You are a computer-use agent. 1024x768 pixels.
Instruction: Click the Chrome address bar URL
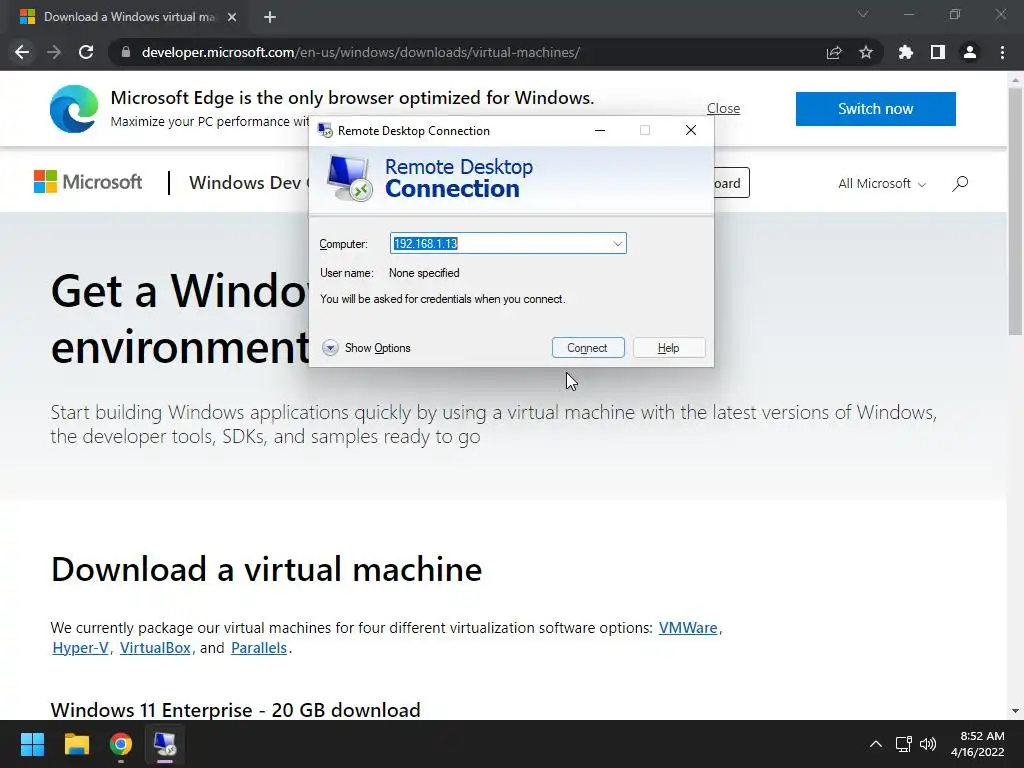click(360, 52)
